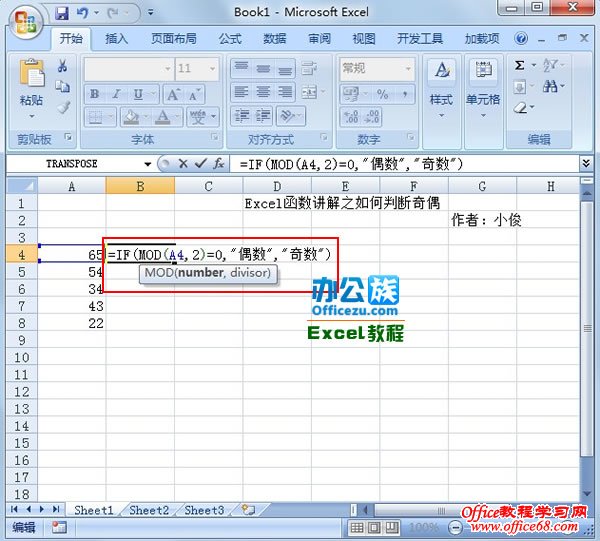The height and width of the screenshot is (541, 600).
Task: Select row 4 header
Action: 22,255
